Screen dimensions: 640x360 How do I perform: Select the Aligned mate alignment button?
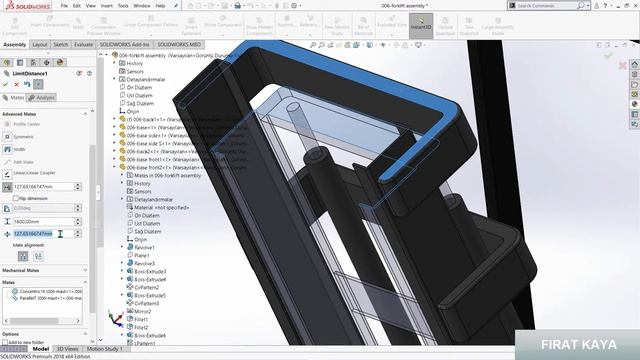23,256
